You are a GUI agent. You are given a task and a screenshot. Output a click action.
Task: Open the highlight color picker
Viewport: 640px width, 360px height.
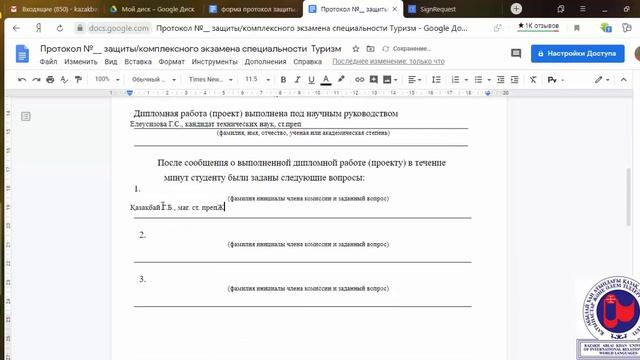[x=341, y=80]
